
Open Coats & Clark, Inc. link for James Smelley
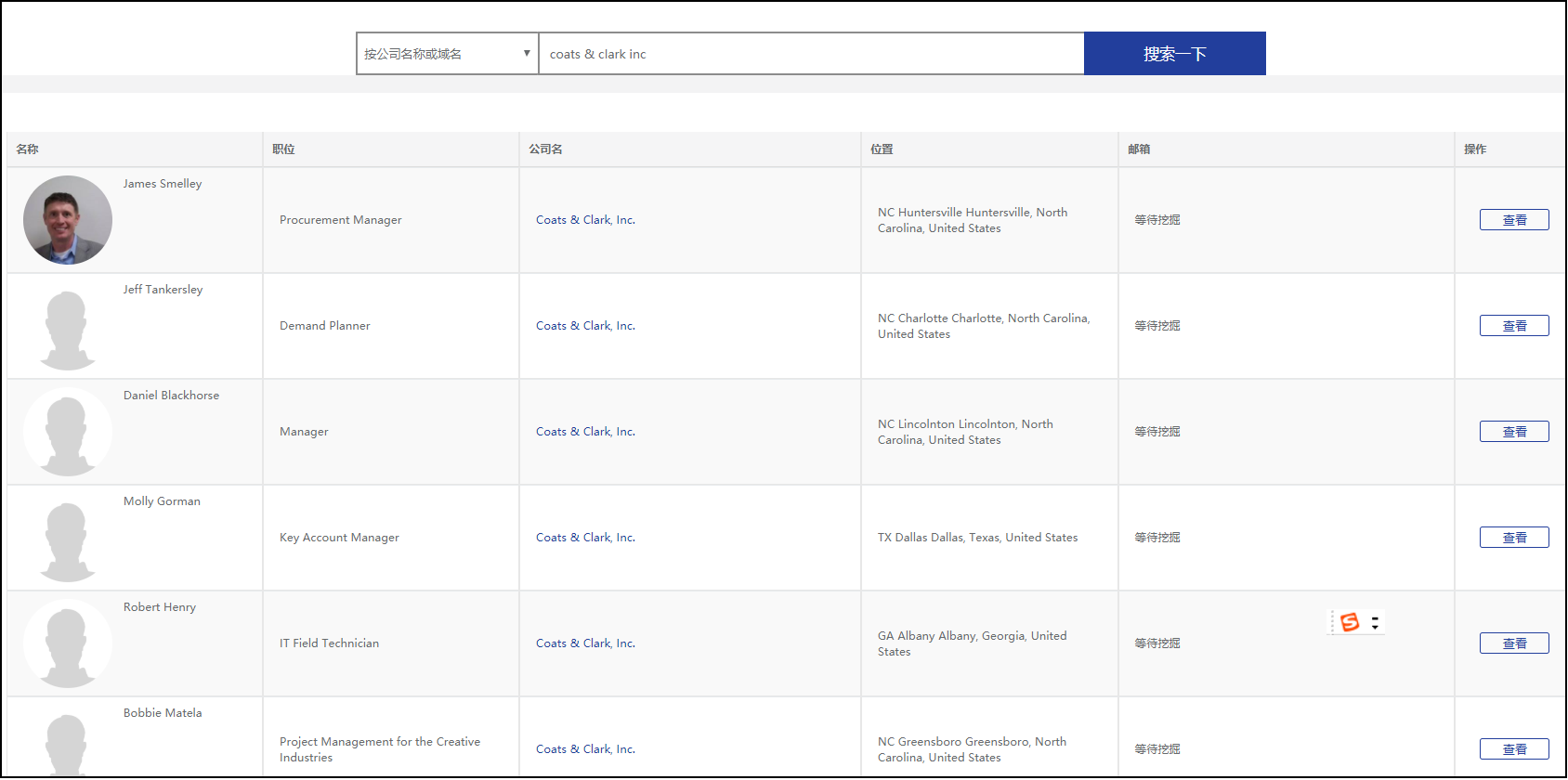point(585,220)
